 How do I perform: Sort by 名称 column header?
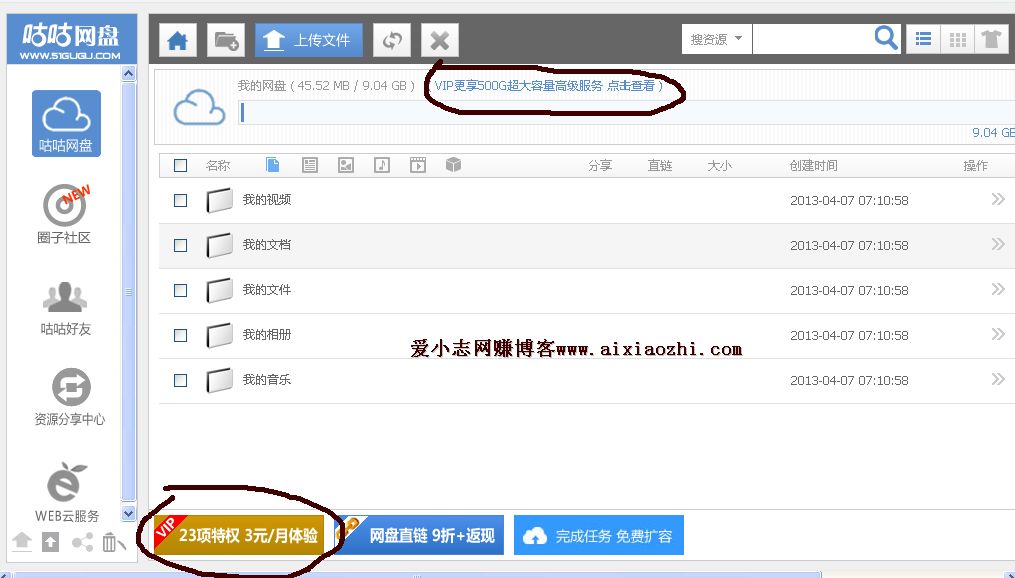[218, 166]
